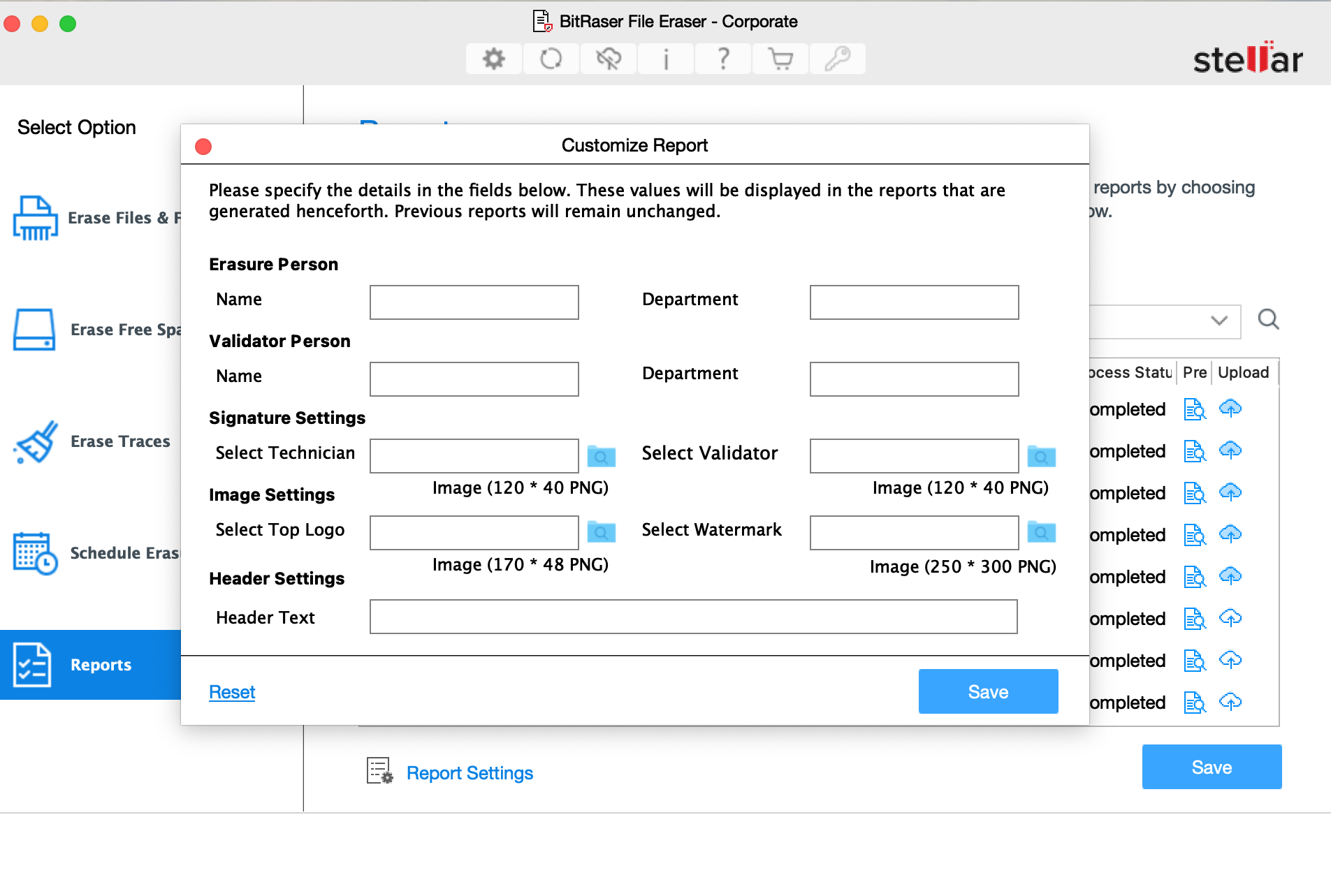
Task: Open help question mark icon
Action: 723,59
